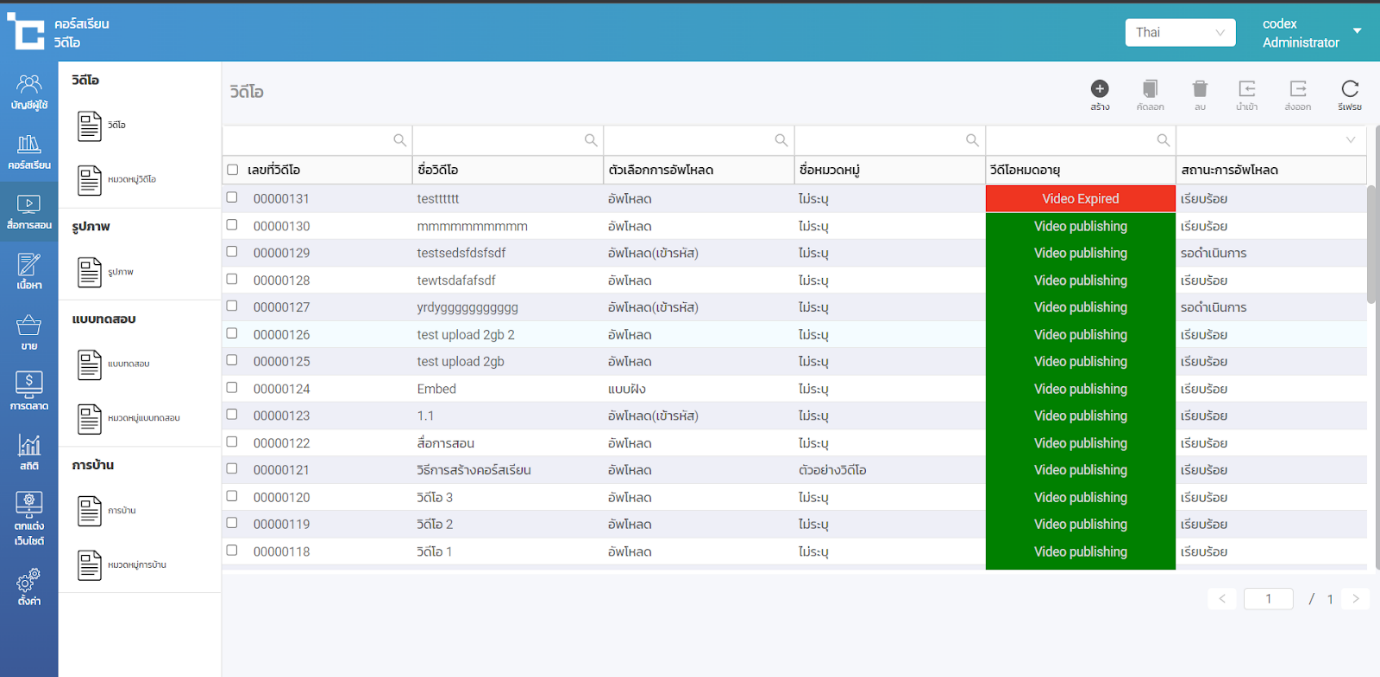This screenshot has width=1380, height=677.
Task: Click the next page arrow in pagination
Action: pyautogui.click(x=1355, y=599)
